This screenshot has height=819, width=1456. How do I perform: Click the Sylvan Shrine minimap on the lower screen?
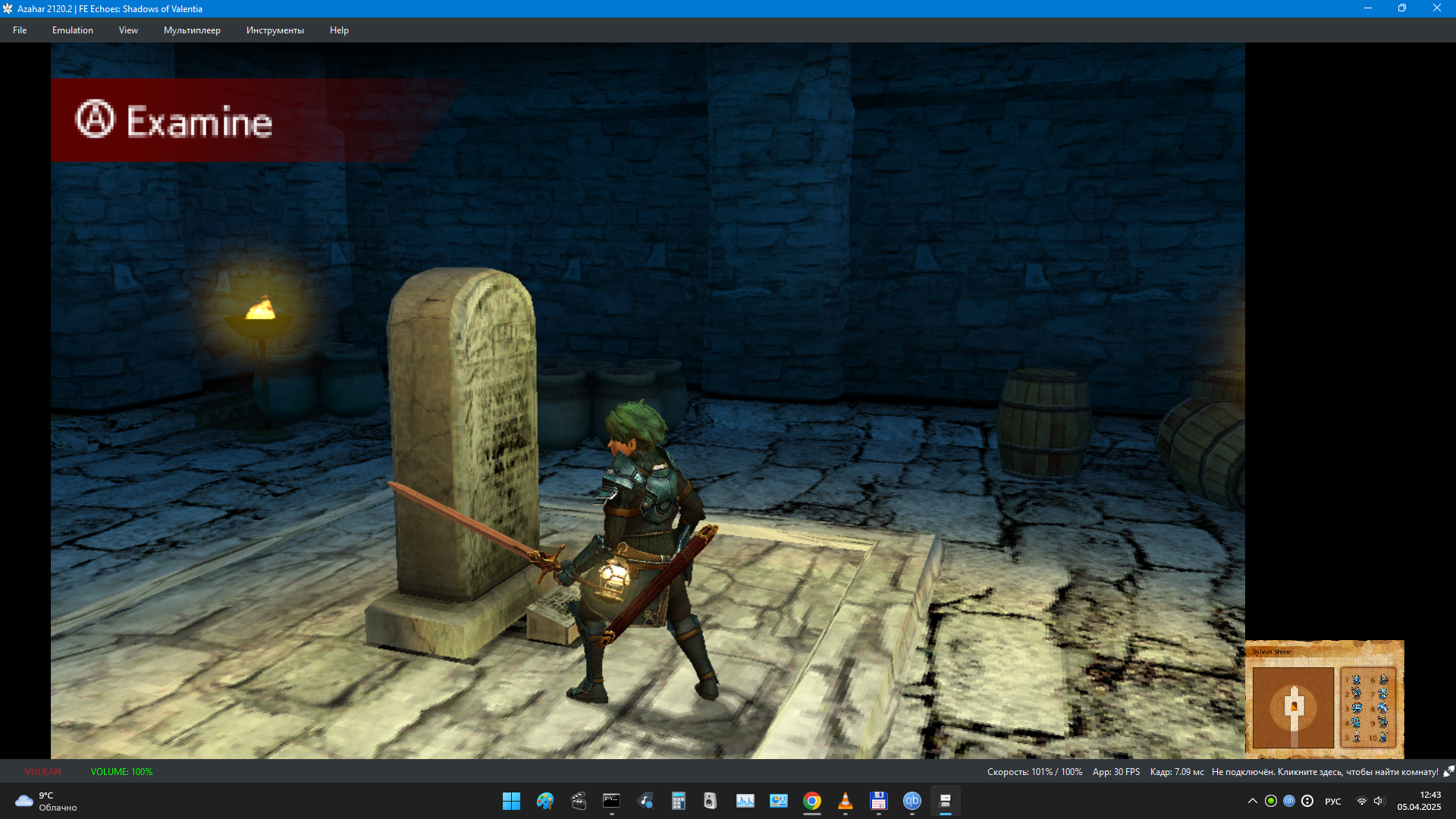coord(1293,708)
